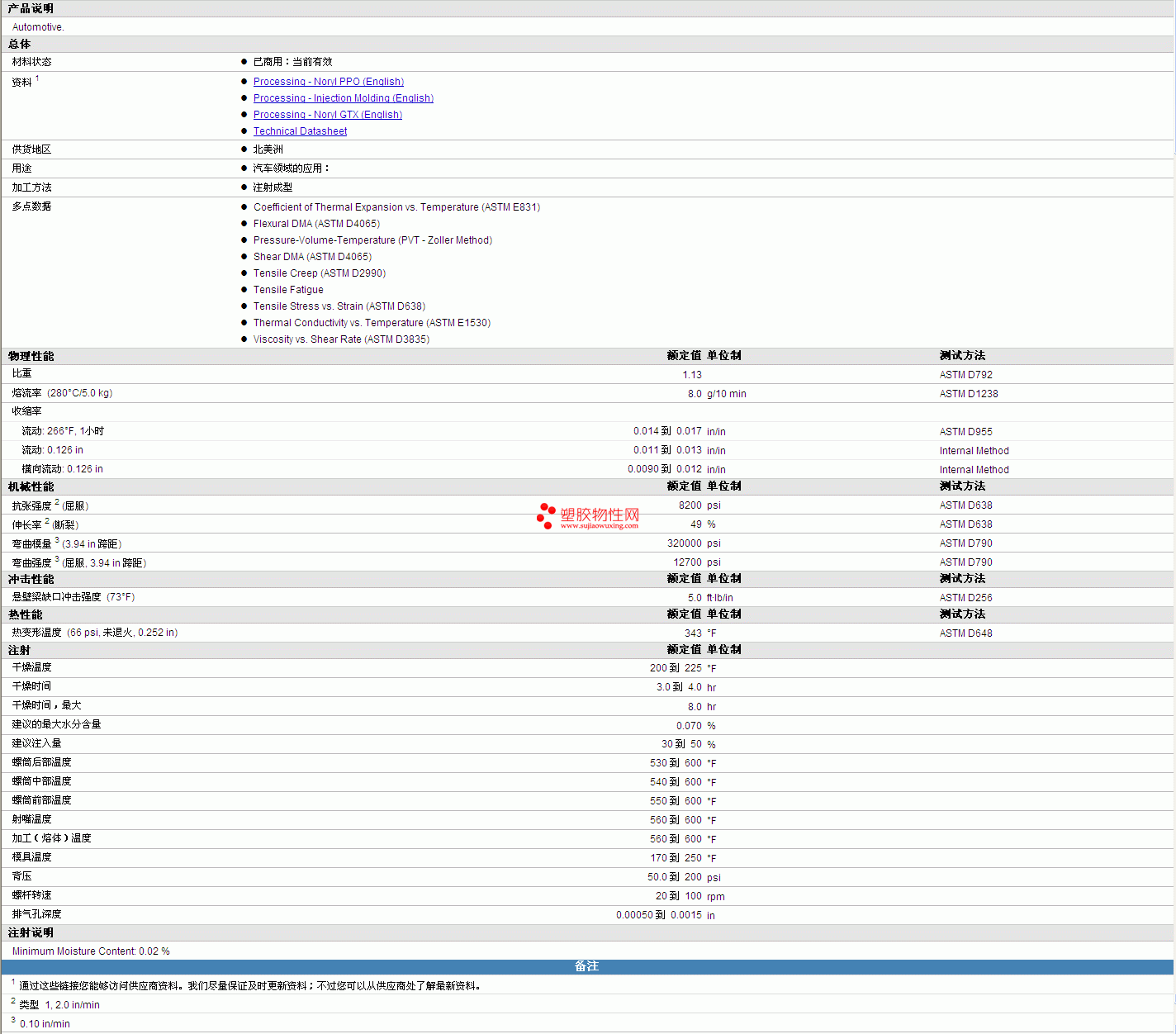Open the Processing - Noryl GTX (English) link
This screenshot has height=1034, width=1176.
pyautogui.click(x=328, y=115)
